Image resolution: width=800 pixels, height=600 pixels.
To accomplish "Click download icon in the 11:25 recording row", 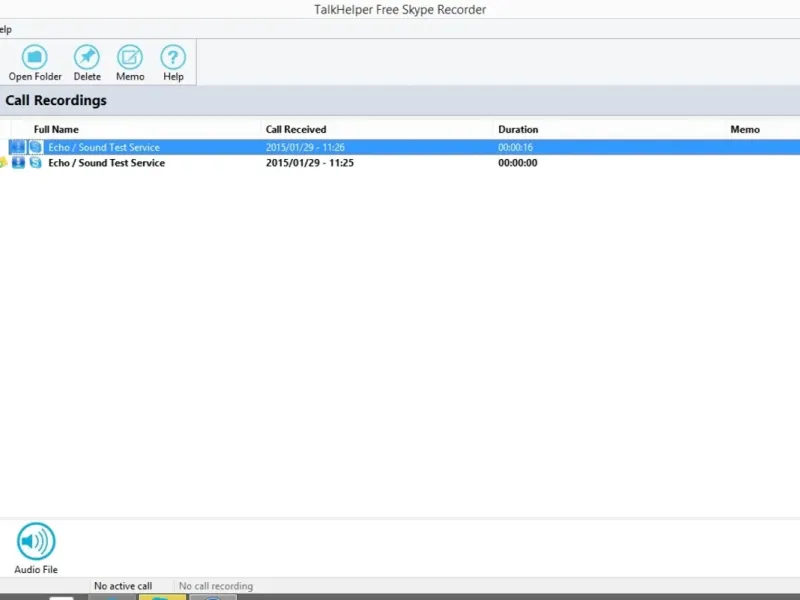I will [18, 163].
